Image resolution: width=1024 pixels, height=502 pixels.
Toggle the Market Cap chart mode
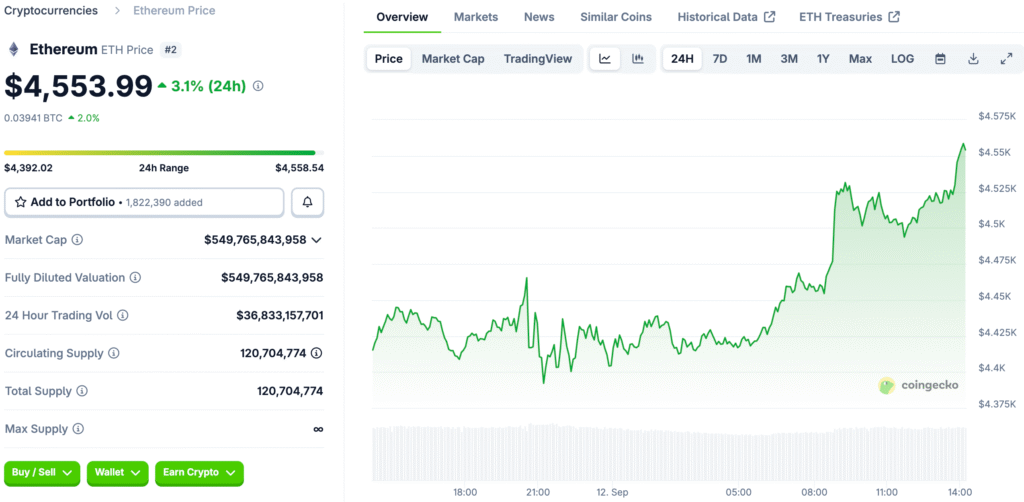453,59
